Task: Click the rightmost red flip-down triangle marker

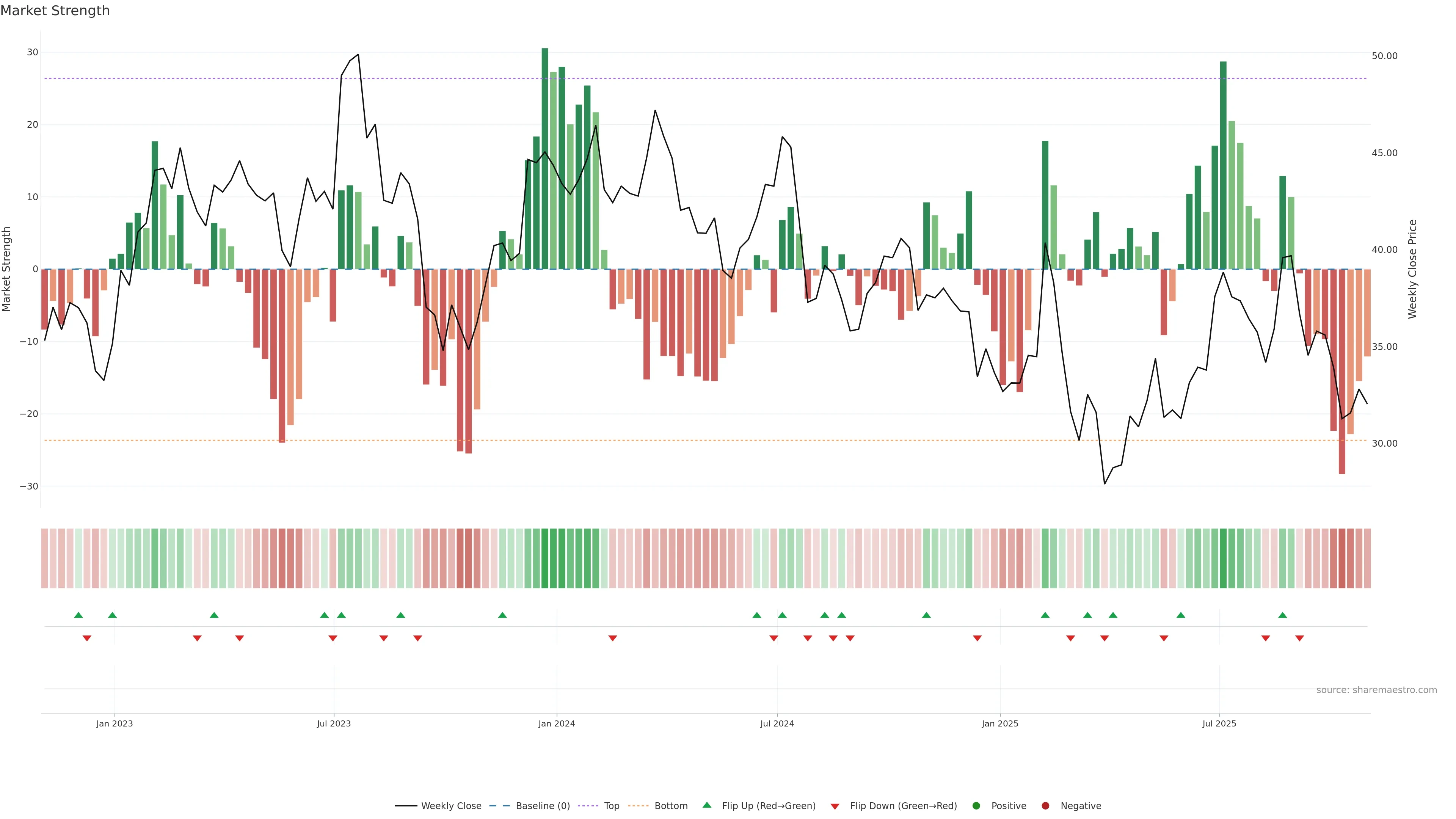Action: coord(1299,638)
